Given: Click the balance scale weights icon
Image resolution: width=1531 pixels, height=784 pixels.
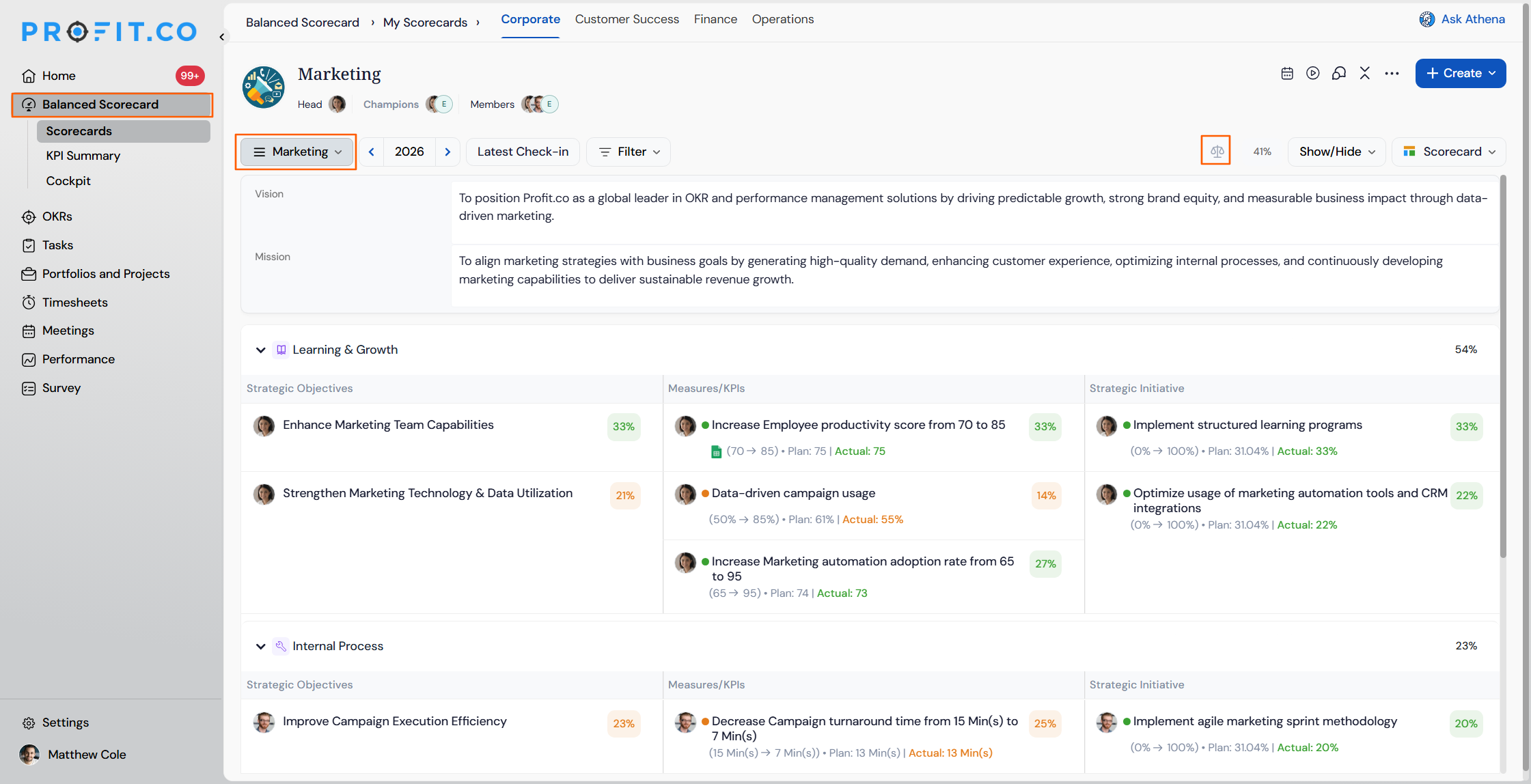Looking at the screenshot, I should point(1216,151).
